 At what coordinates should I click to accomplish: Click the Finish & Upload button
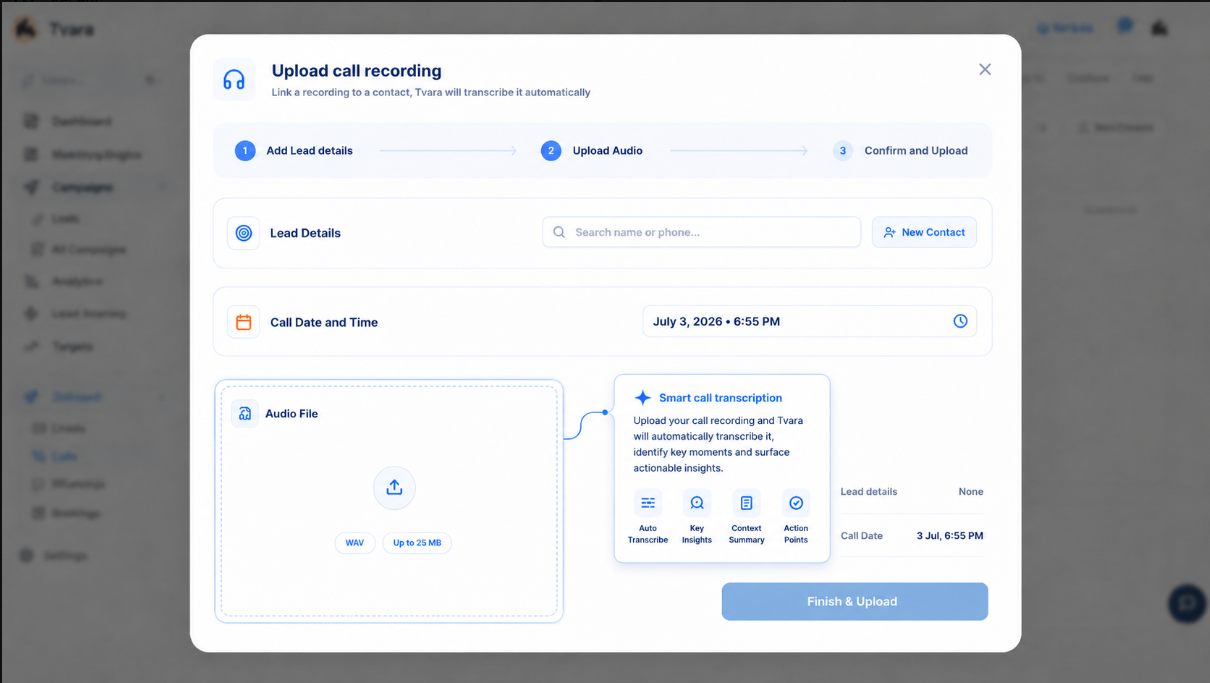tap(854, 601)
